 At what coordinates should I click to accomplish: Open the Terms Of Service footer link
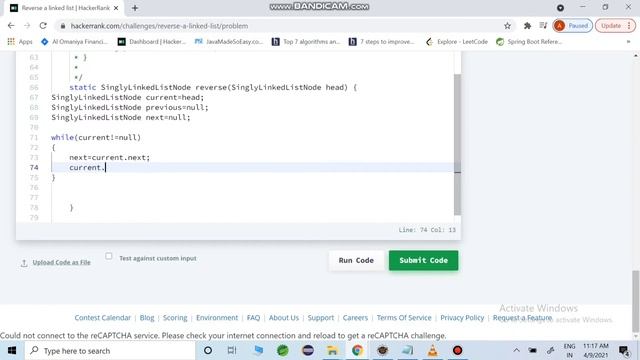tap(404, 318)
